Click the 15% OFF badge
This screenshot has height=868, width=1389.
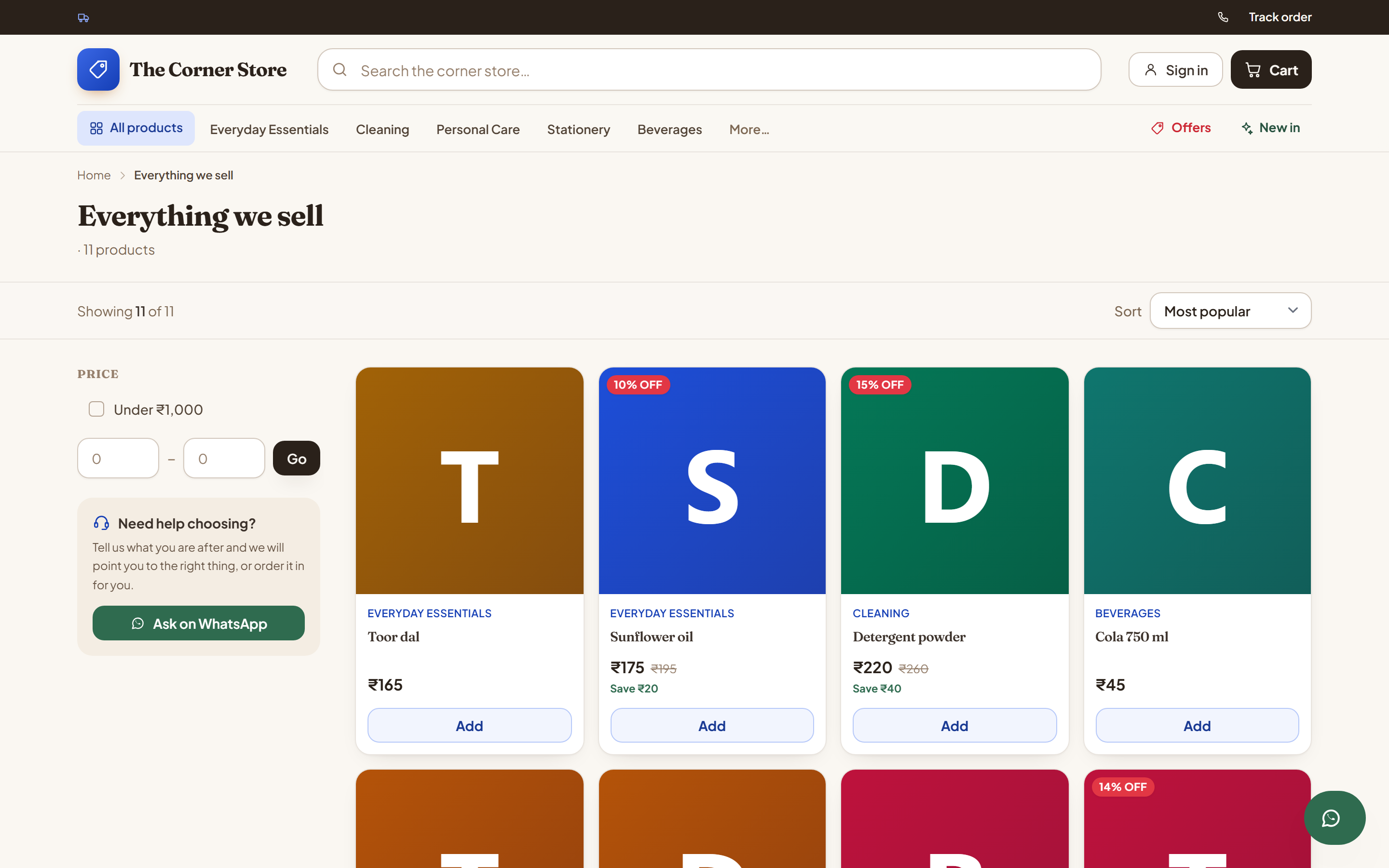point(880,385)
